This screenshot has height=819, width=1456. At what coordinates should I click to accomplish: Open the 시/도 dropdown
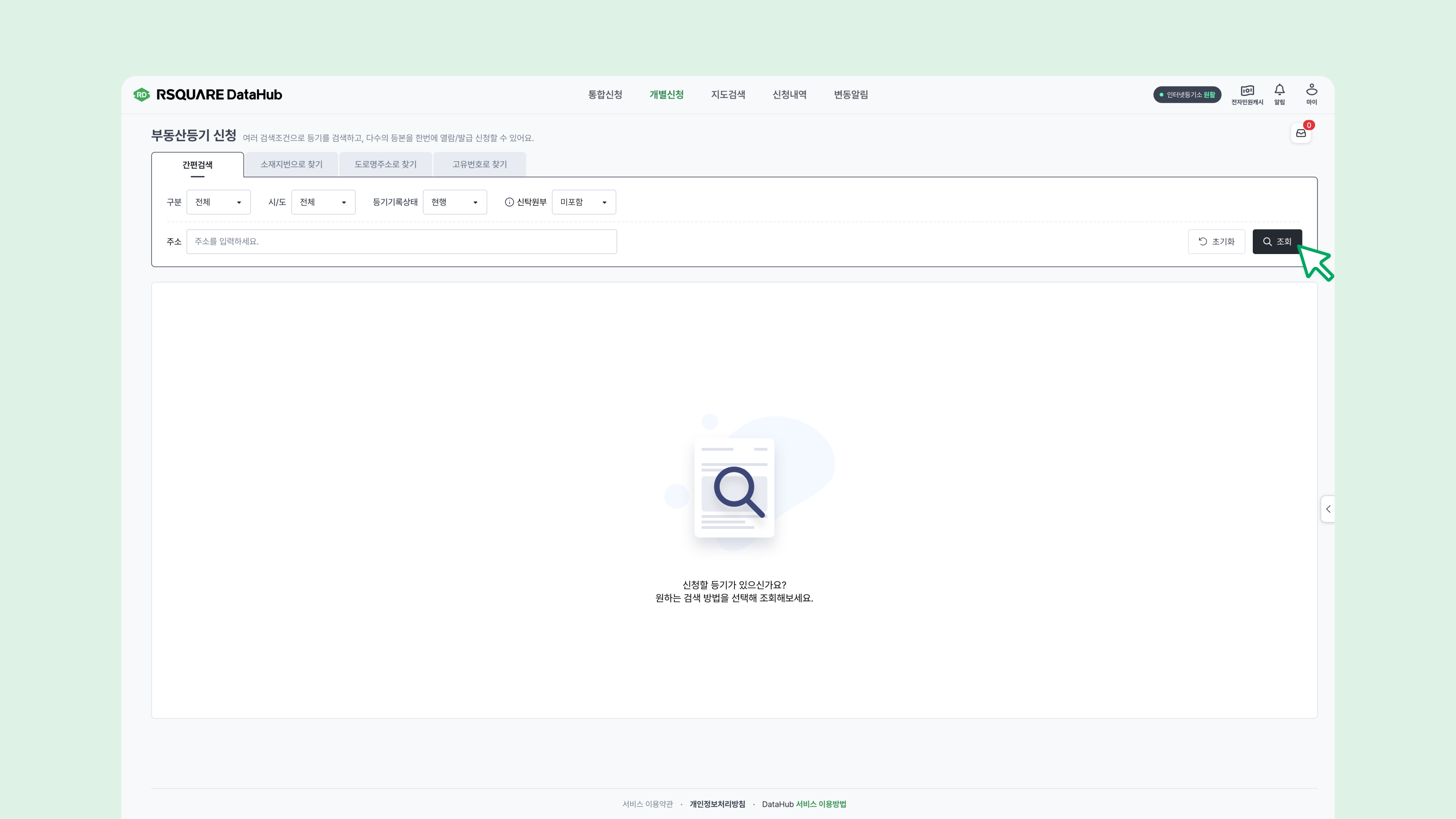(323, 202)
